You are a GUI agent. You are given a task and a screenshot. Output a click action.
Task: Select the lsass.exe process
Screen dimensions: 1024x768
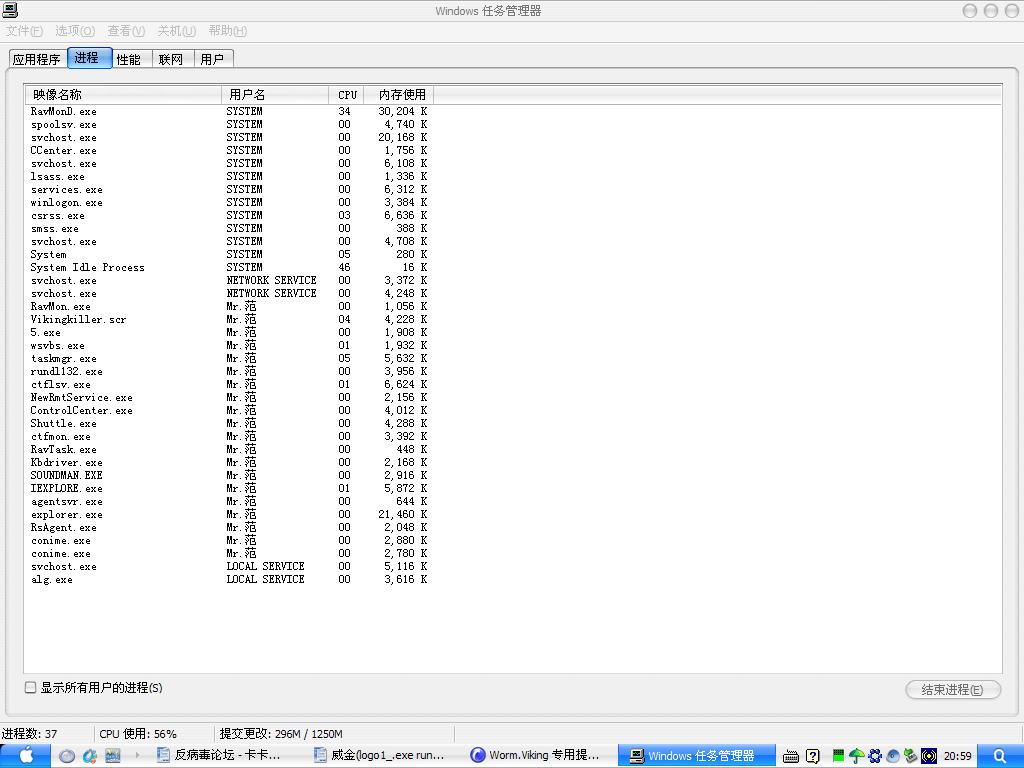(229, 177)
